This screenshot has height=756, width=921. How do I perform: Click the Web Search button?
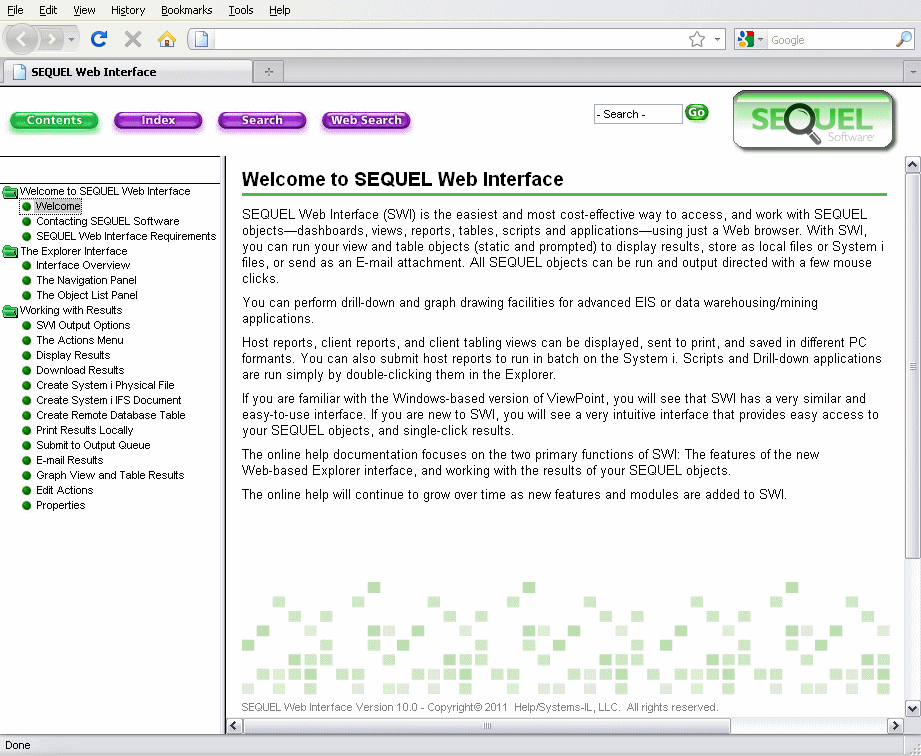(x=366, y=120)
